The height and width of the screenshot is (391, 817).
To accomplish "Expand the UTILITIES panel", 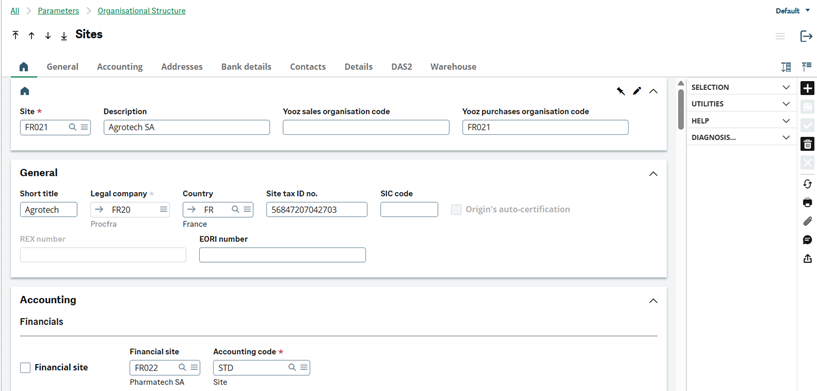I will pos(741,104).
